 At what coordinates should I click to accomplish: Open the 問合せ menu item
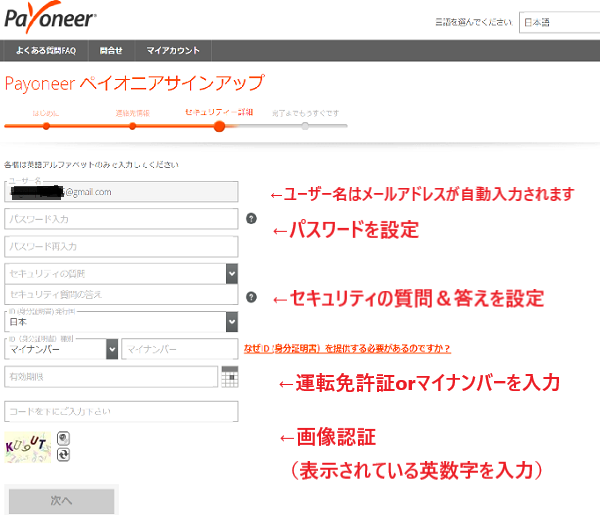[111, 51]
